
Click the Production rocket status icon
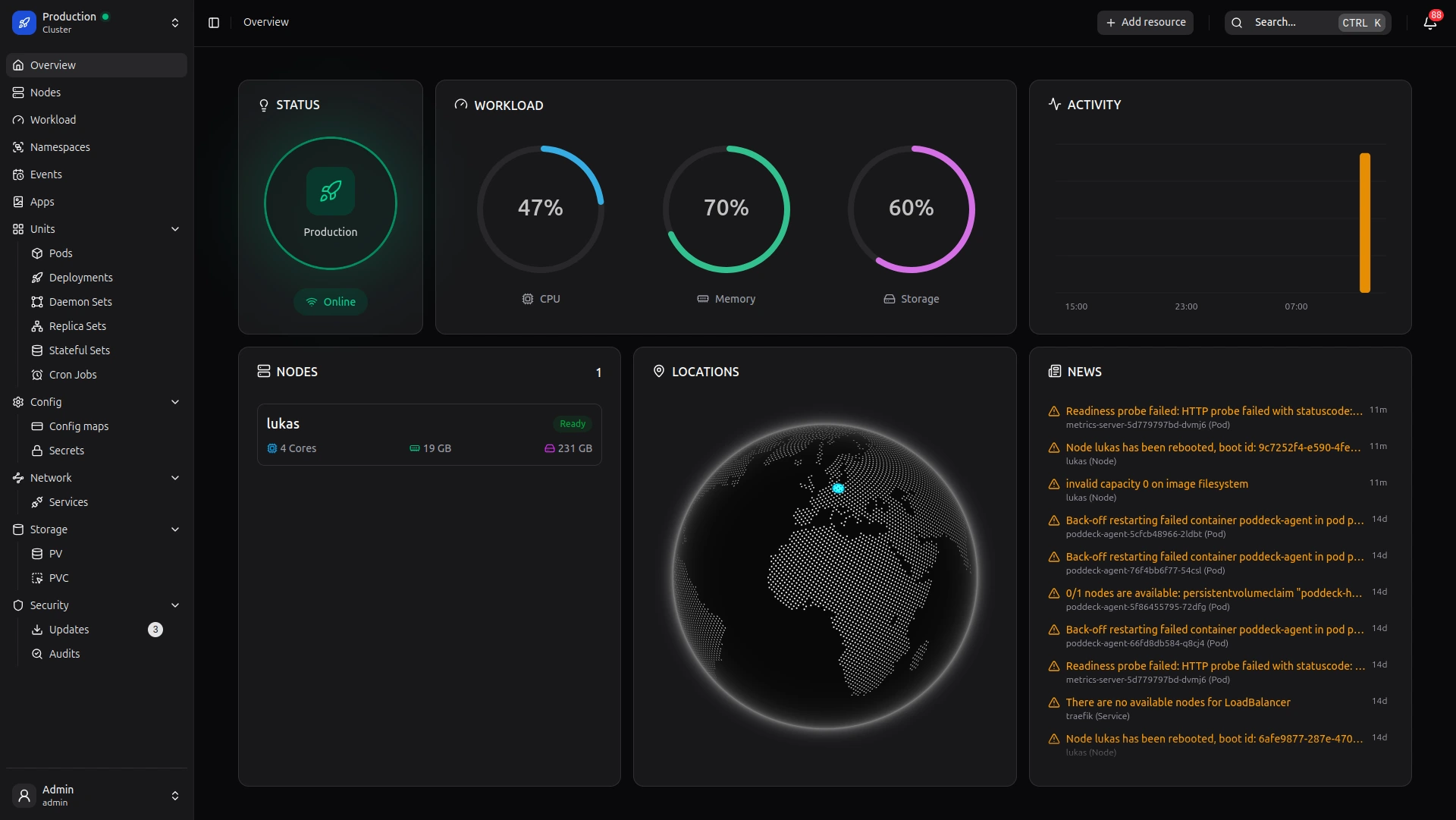tap(330, 191)
